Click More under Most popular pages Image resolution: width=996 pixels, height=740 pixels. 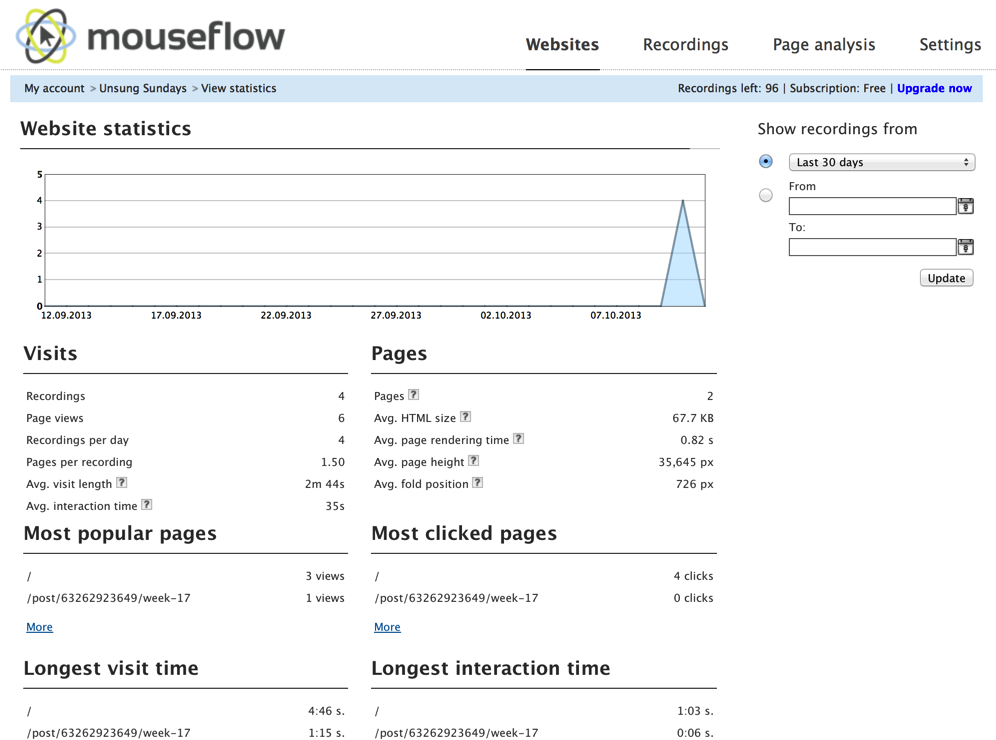[39, 627]
